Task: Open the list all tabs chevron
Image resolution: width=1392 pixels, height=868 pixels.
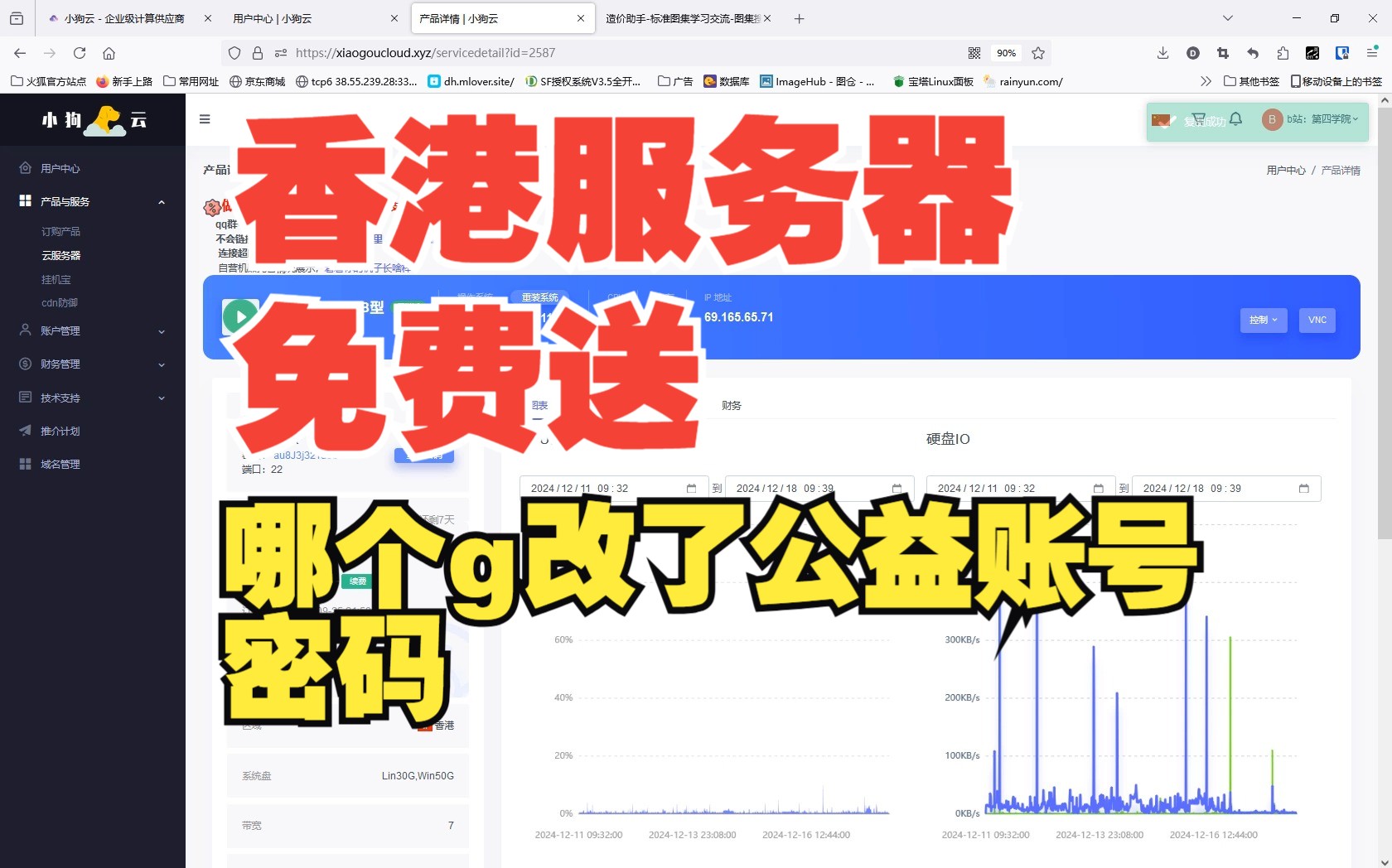Action: tap(1228, 18)
